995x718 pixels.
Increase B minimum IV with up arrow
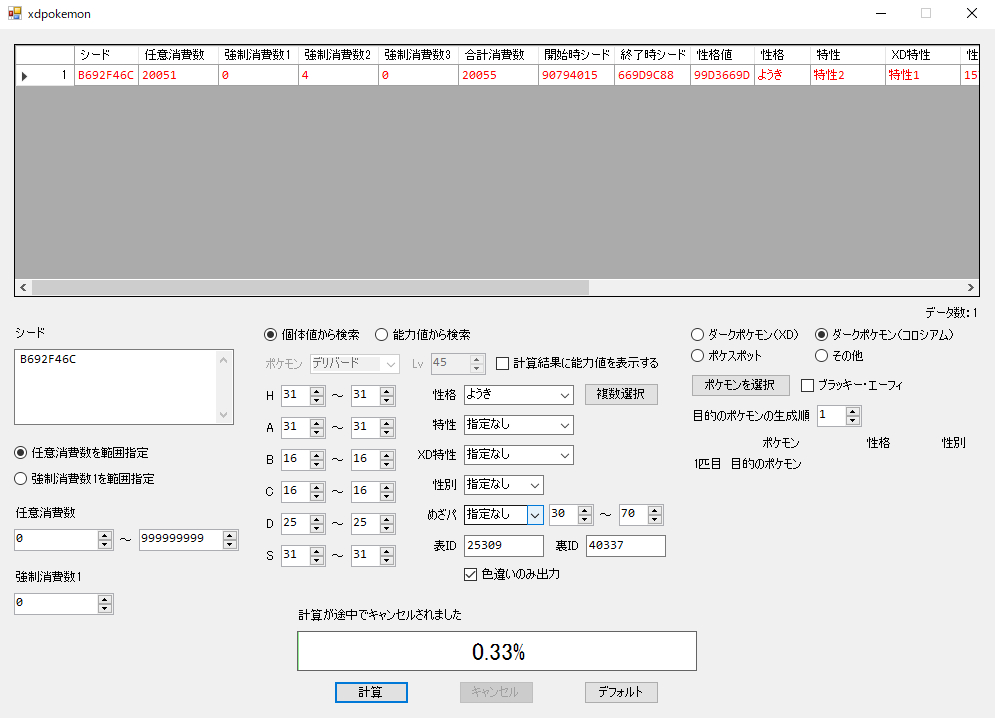(x=317, y=455)
